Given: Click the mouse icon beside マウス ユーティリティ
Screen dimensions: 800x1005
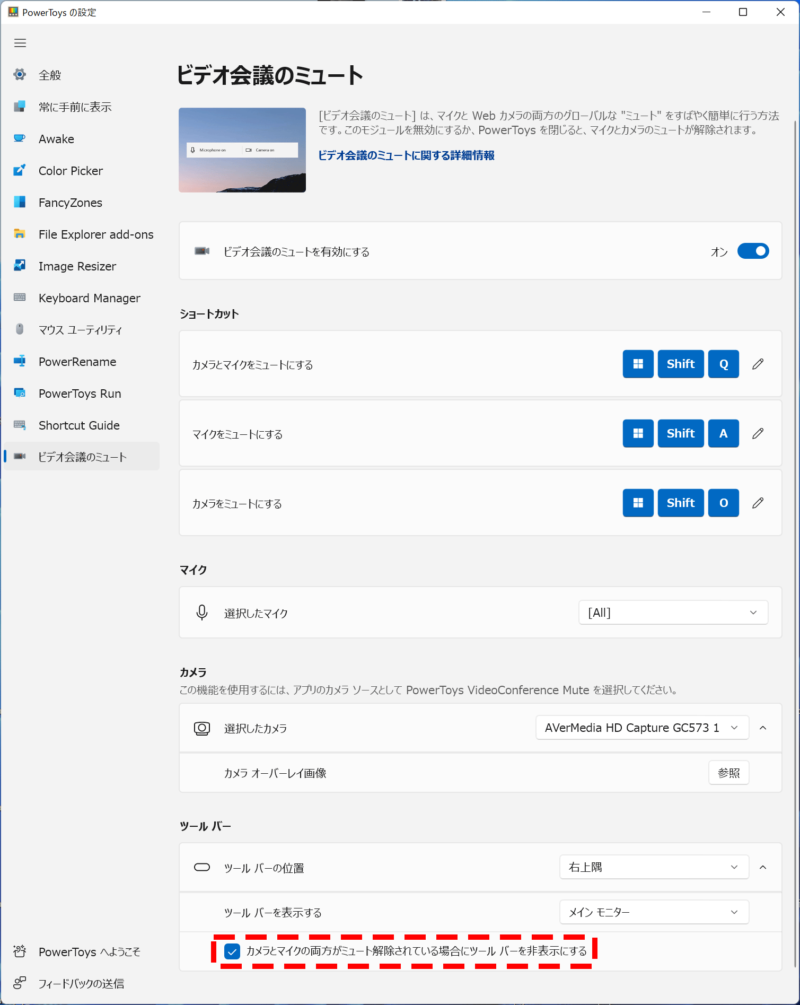Looking at the screenshot, I should pyautogui.click(x=20, y=329).
